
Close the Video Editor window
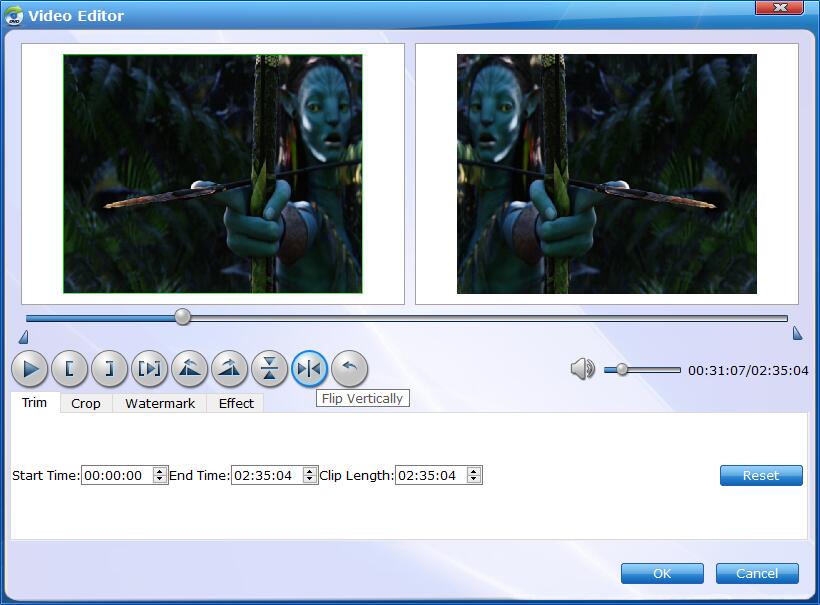[780, 7]
